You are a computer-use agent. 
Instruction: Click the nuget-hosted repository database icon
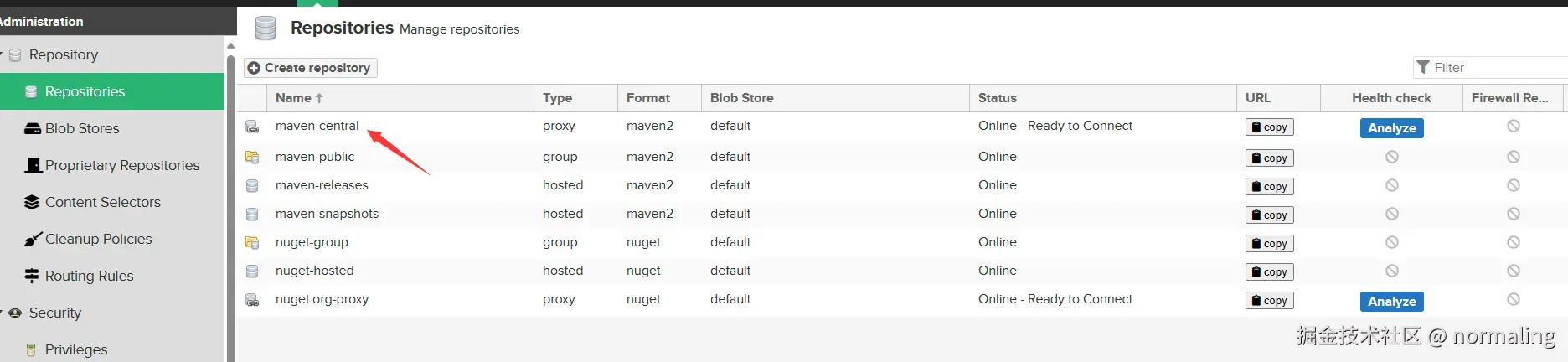pyautogui.click(x=251, y=271)
